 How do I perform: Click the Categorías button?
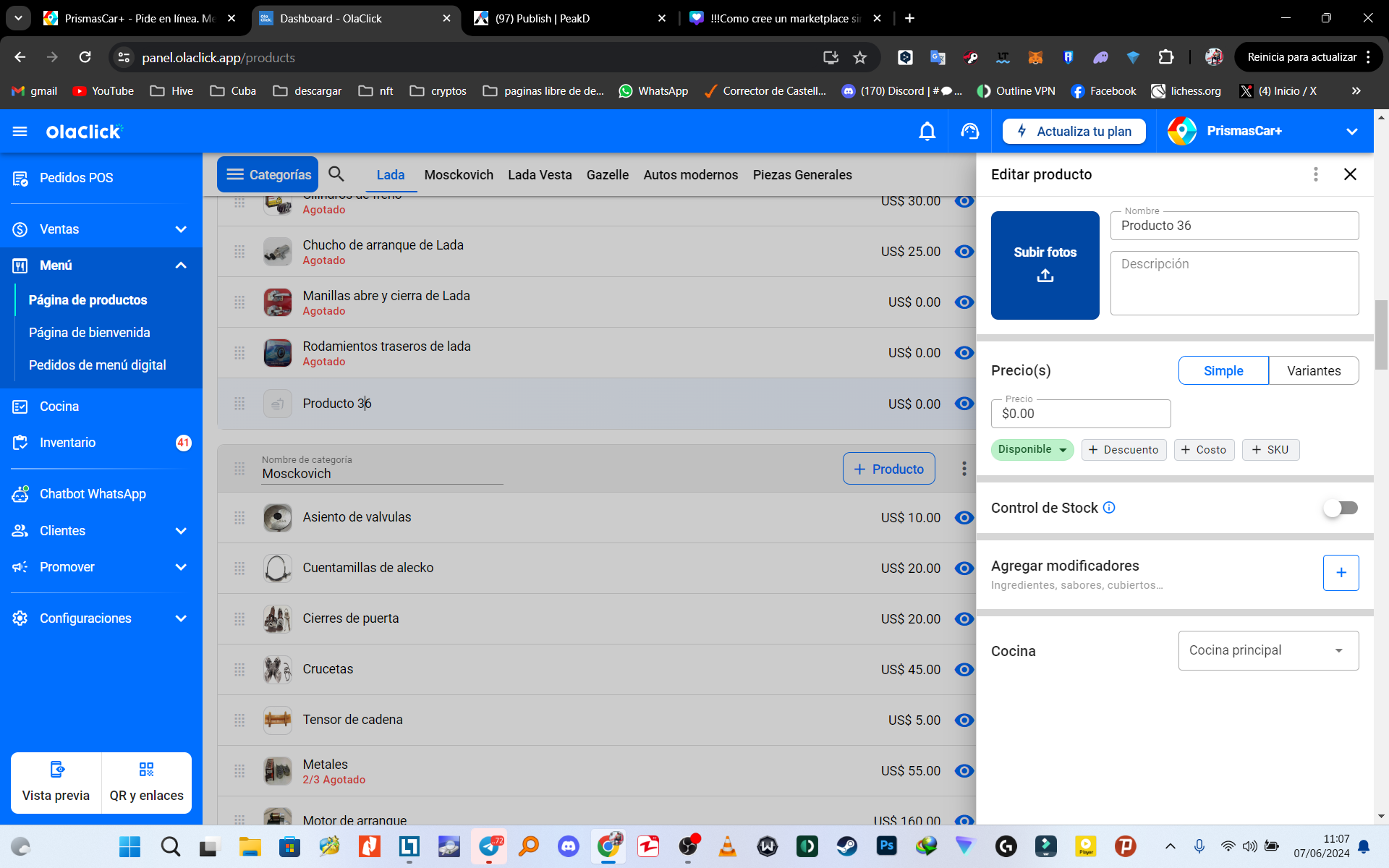(268, 174)
